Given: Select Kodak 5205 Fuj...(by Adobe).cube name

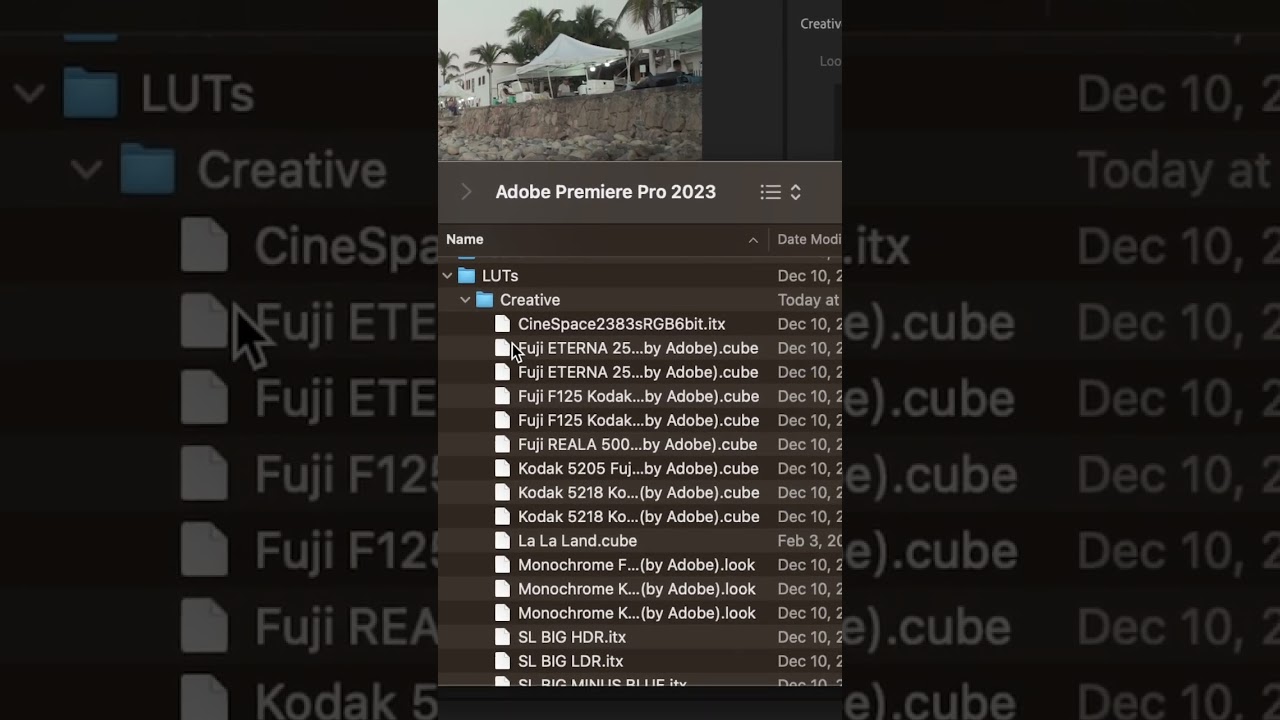Looking at the screenshot, I should pos(638,468).
